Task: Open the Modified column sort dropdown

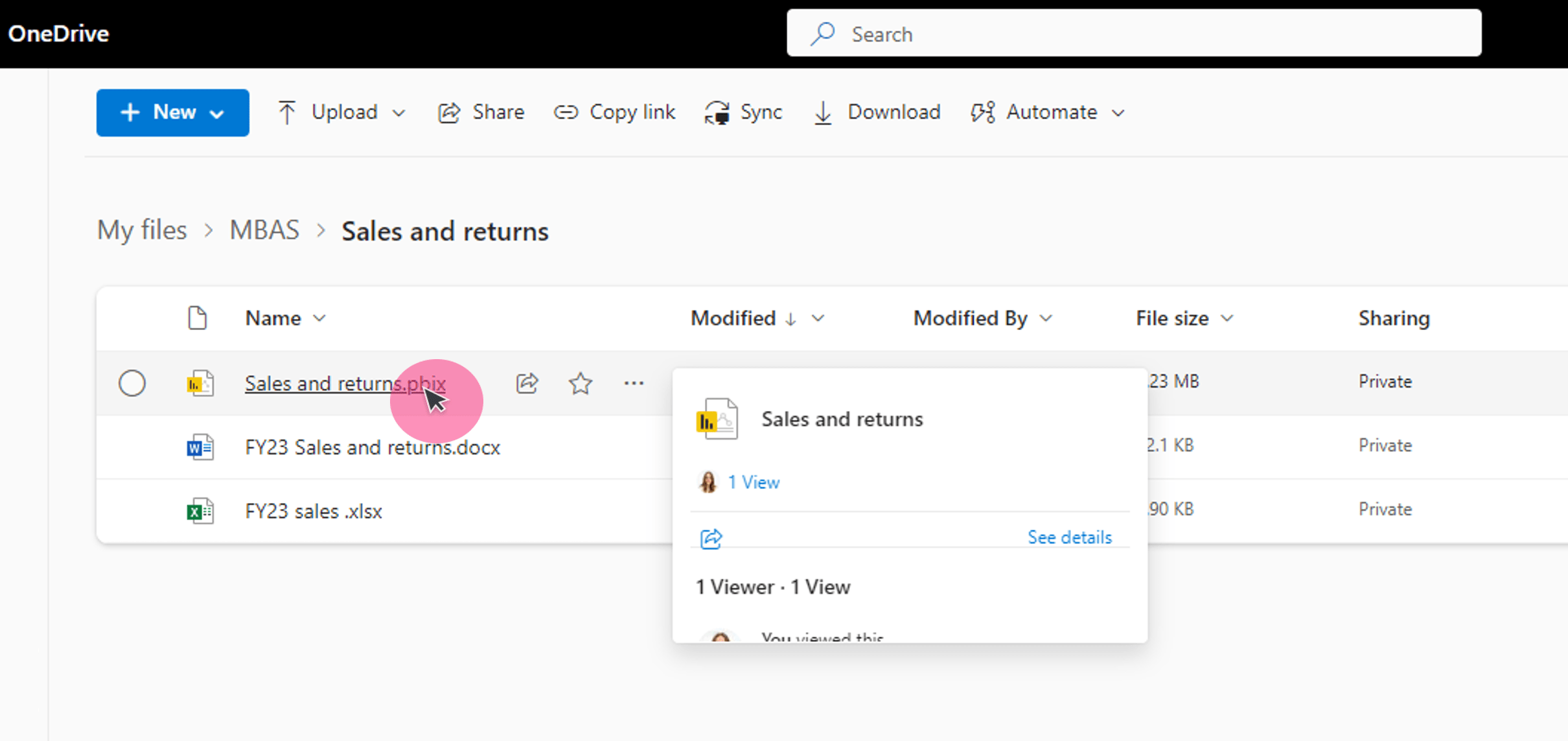Action: click(818, 318)
